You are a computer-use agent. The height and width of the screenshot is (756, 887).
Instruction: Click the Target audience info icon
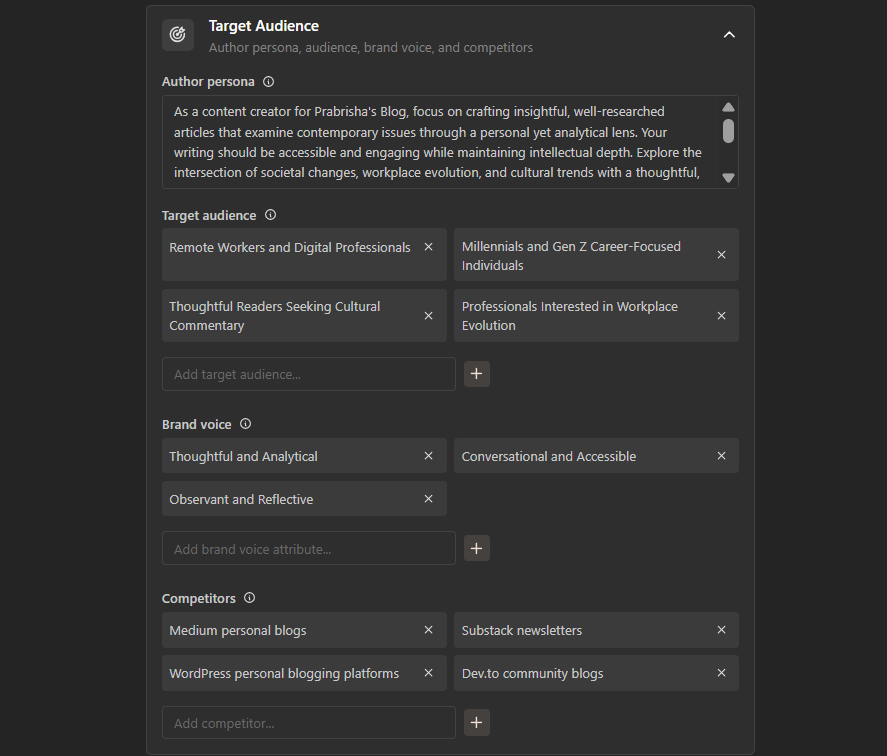click(270, 215)
